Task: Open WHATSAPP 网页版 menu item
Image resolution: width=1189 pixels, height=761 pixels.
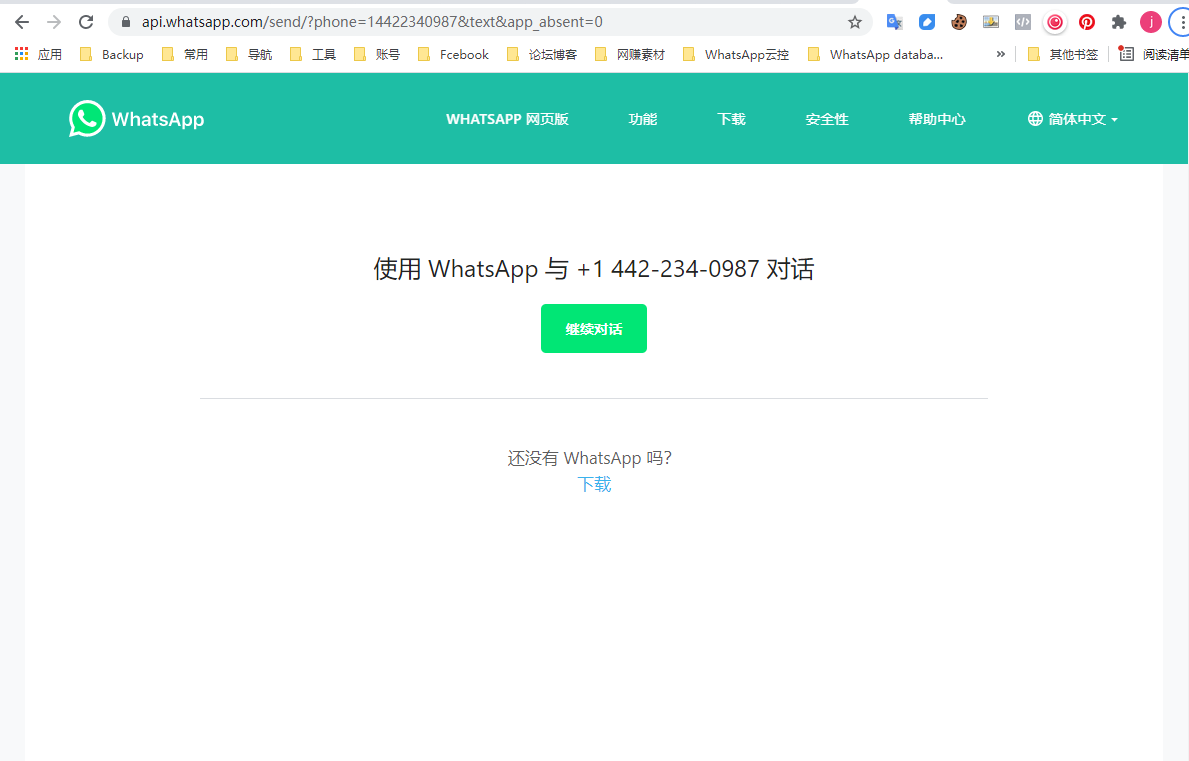Action: [x=507, y=119]
